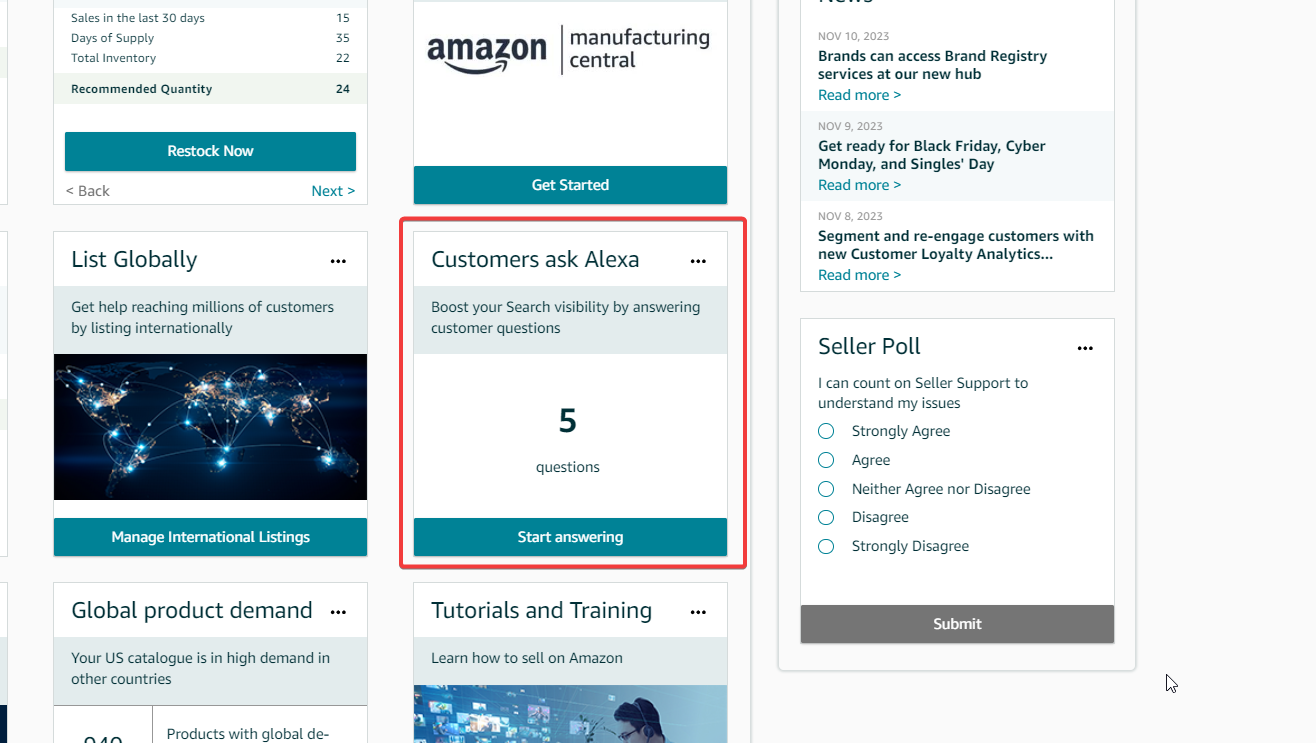Click the Segment and re-engage customers headline
The height and width of the screenshot is (743, 1316).
pos(956,245)
